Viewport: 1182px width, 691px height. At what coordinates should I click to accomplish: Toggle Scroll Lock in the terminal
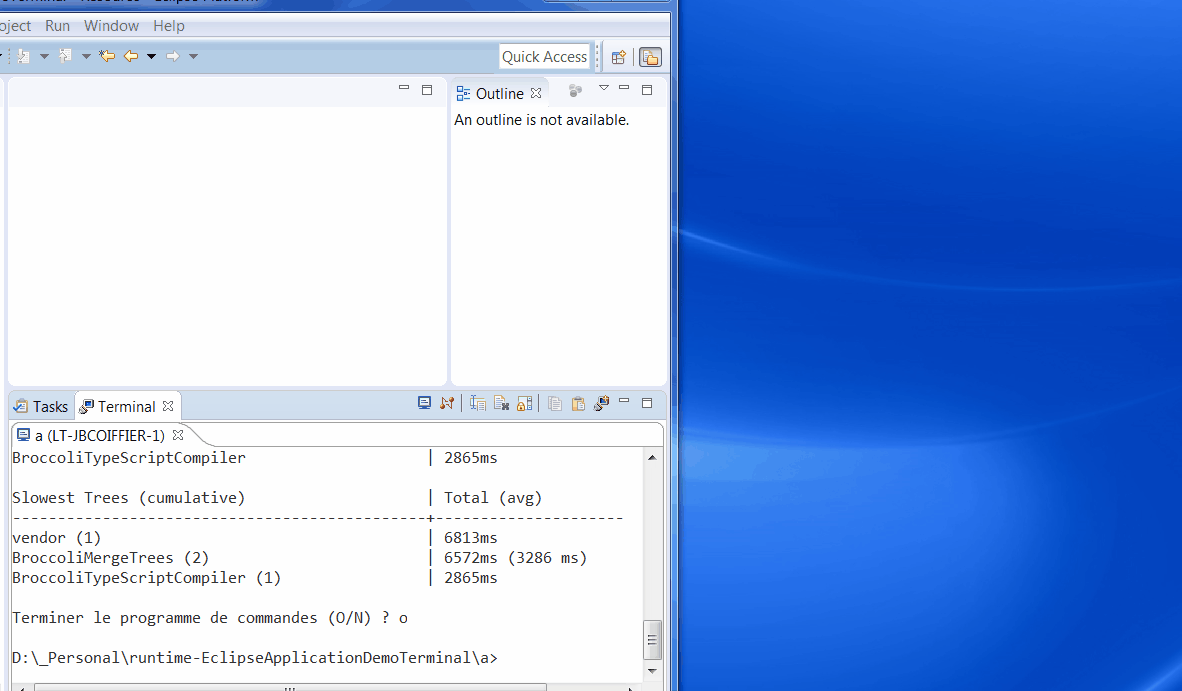(524, 404)
